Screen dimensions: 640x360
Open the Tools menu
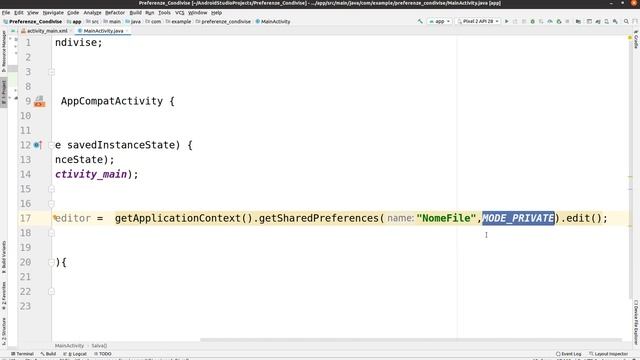pyautogui.click(x=164, y=13)
